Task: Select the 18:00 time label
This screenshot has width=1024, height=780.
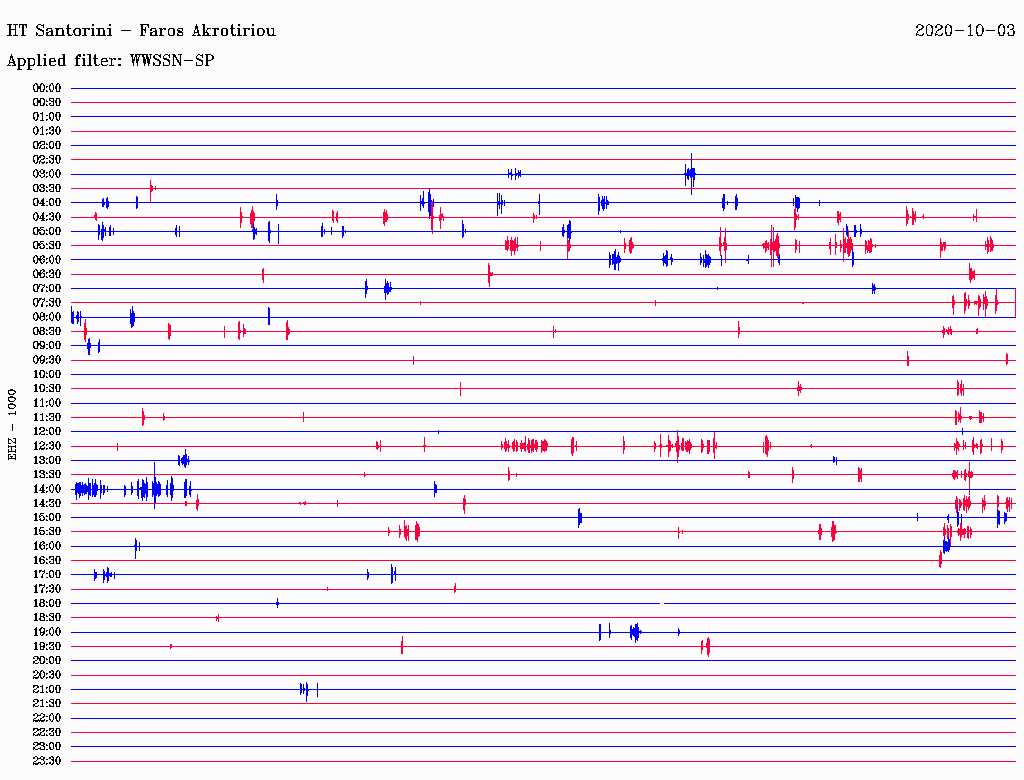Action: pos(46,604)
